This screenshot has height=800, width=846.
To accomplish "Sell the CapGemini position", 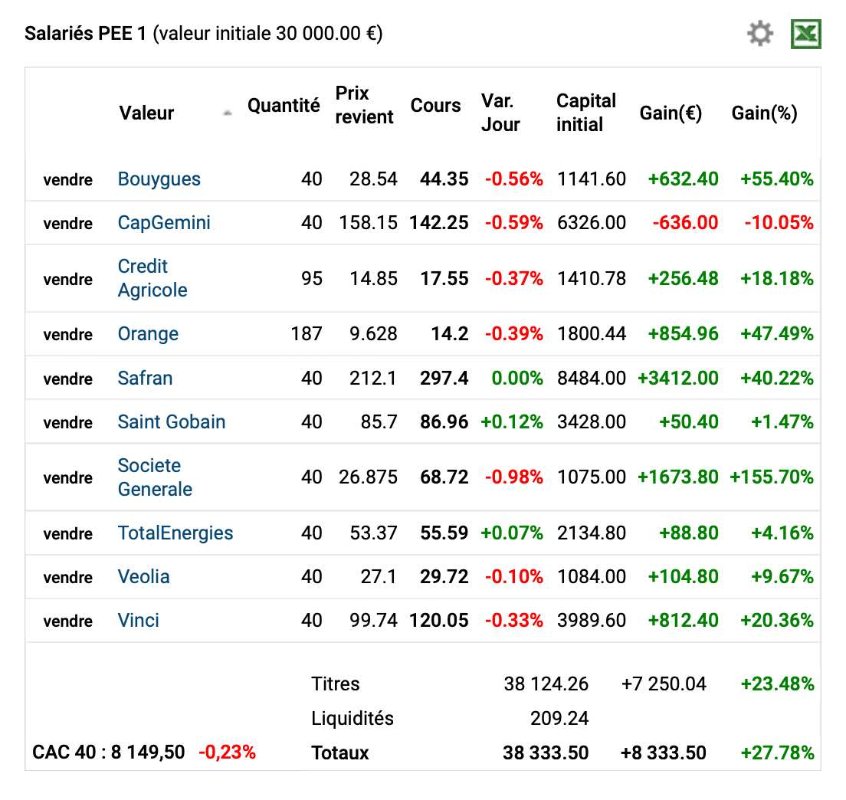I will coord(68,223).
